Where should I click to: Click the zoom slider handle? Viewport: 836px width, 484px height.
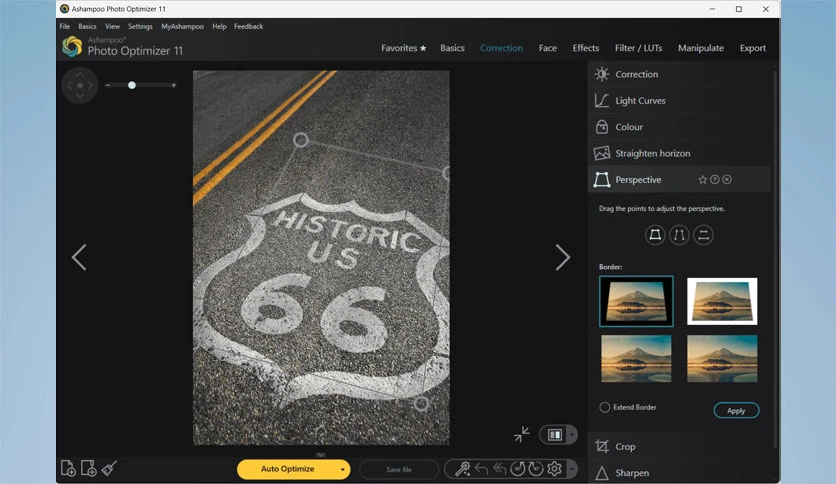132,85
